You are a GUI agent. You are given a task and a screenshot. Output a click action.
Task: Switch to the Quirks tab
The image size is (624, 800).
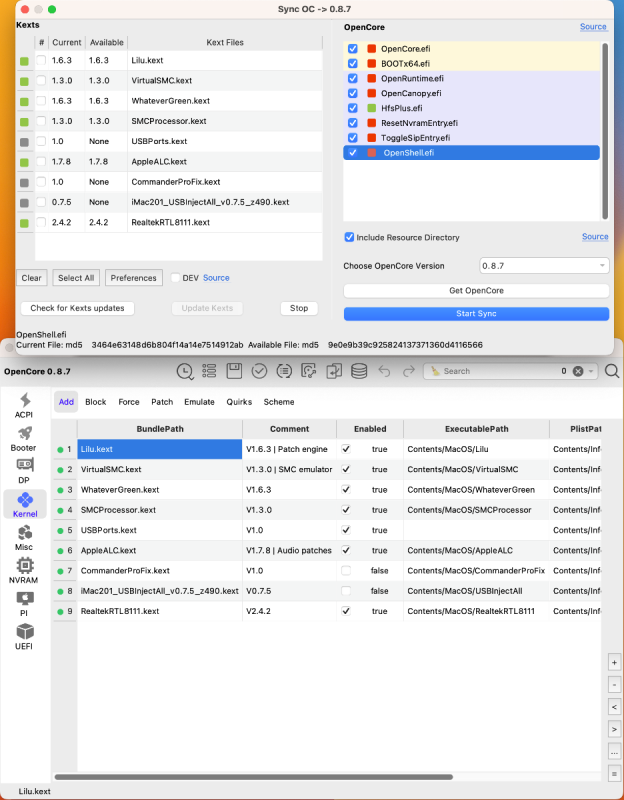[239, 402]
